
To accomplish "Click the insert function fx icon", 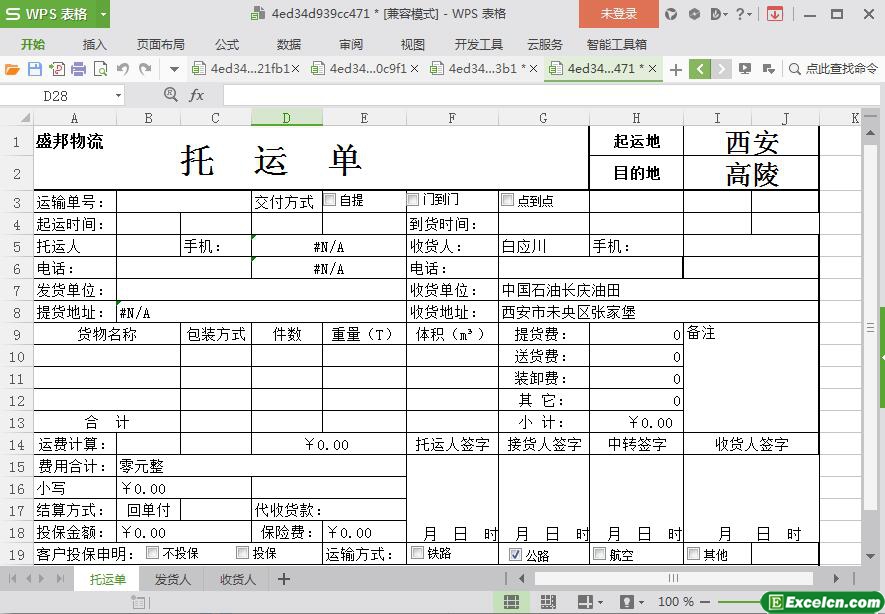I will point(196,95).
